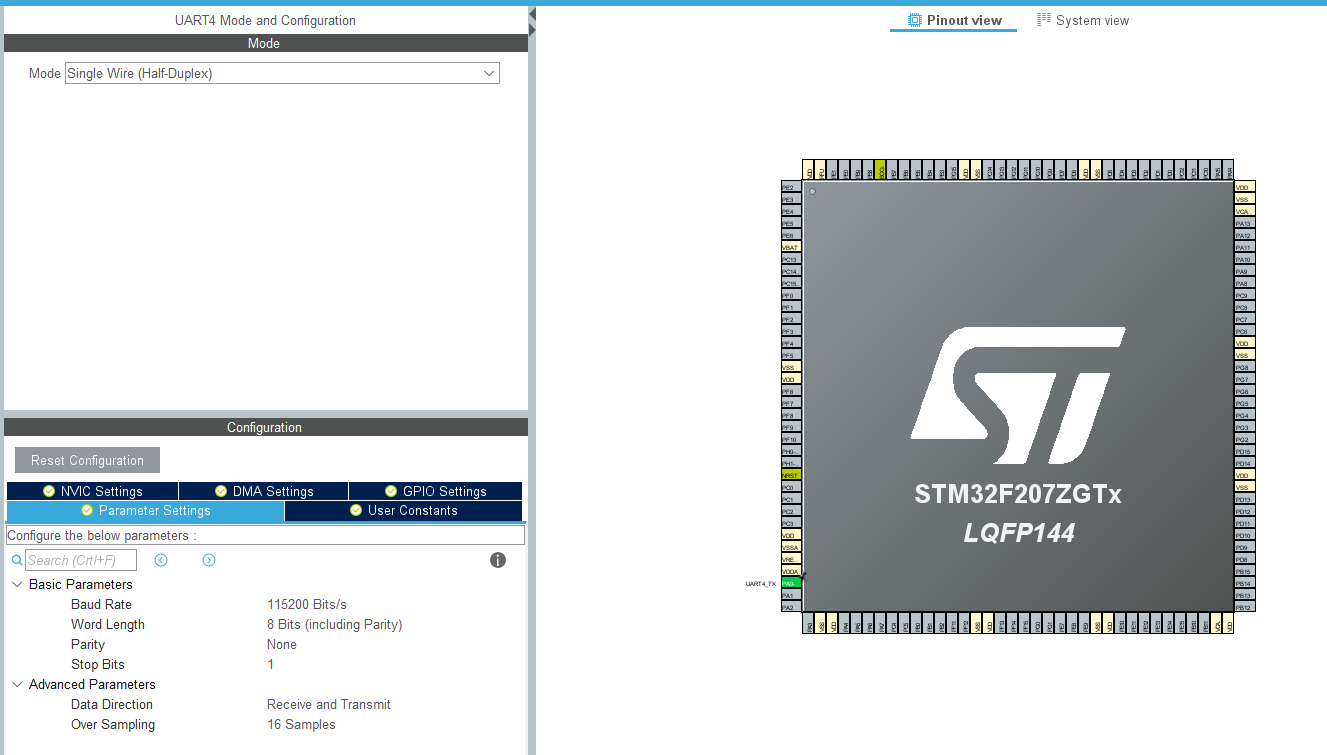Switch to the DMA Settings tab
The height and width of the screenshot is (755, 1327).
[x=264, y=491]
